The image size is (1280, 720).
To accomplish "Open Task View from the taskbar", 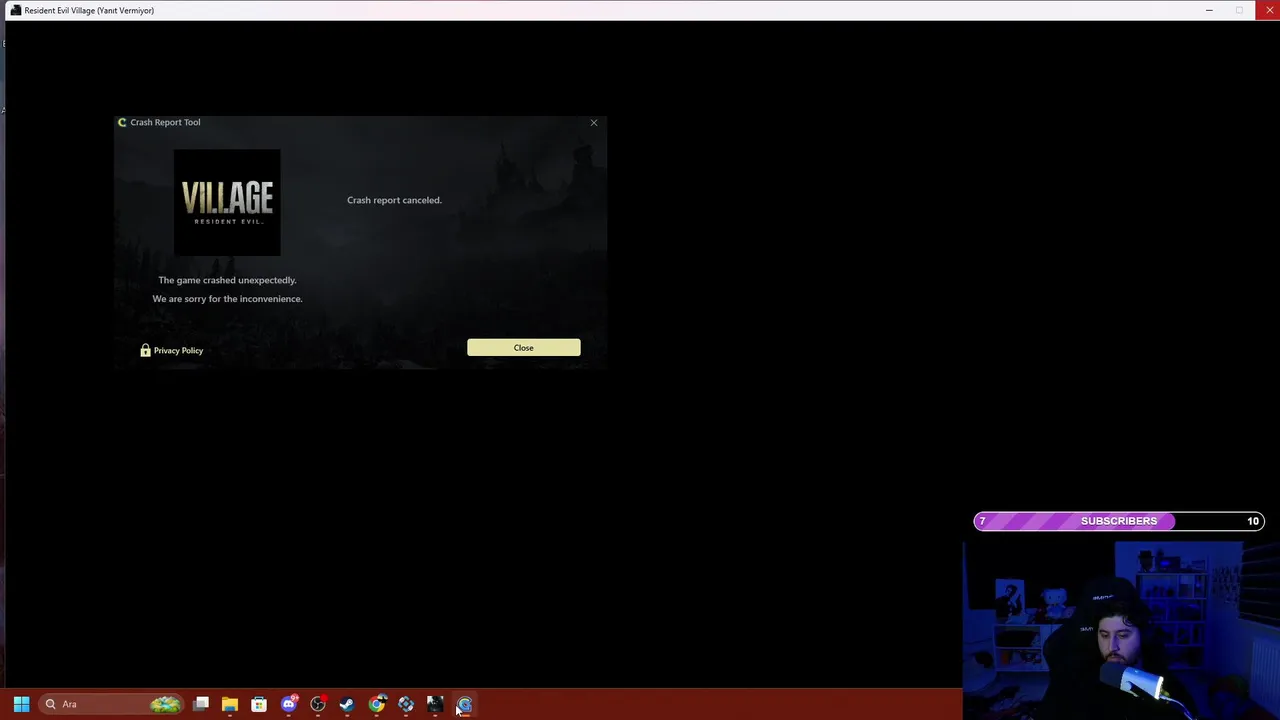I will [x=201, y=704].
